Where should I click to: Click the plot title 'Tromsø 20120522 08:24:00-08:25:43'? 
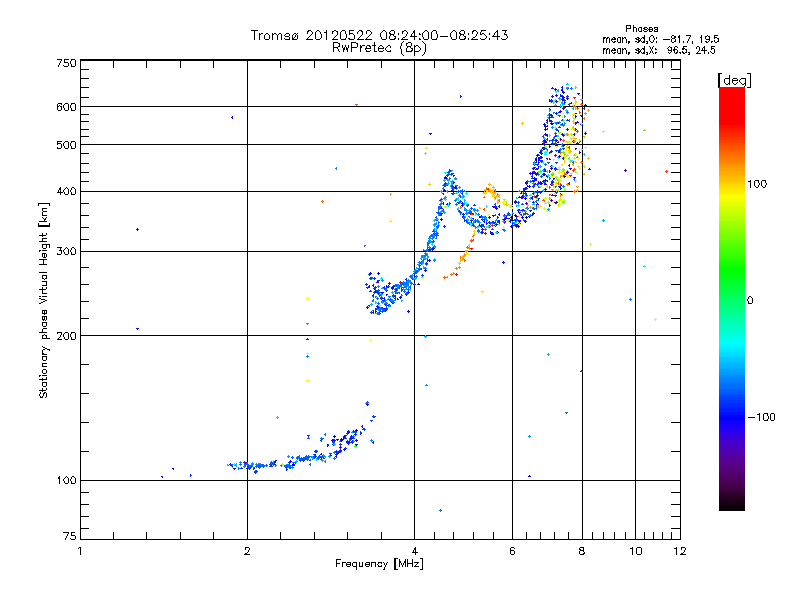[379, 35]
